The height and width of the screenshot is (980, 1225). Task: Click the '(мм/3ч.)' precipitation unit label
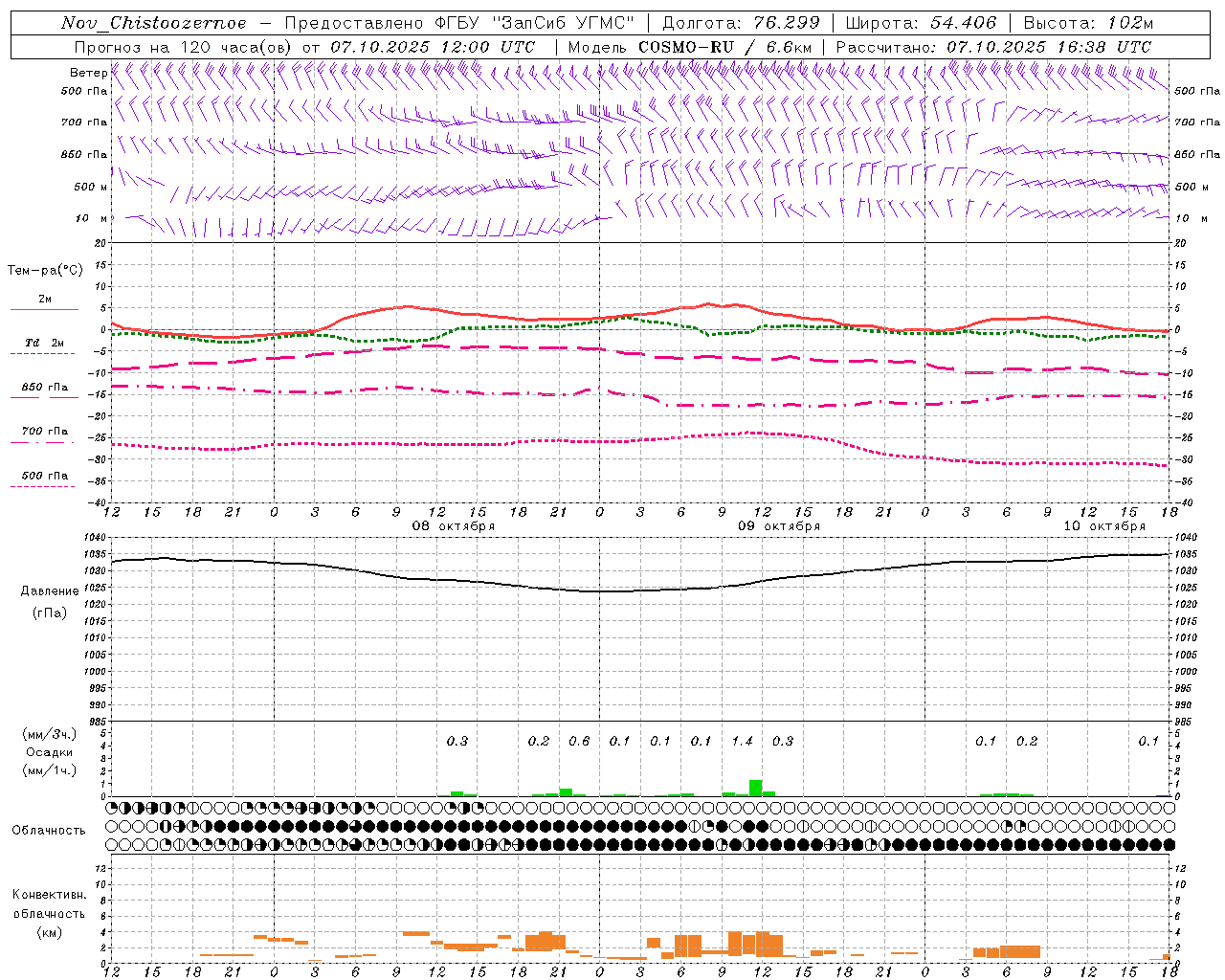[50, 734]
